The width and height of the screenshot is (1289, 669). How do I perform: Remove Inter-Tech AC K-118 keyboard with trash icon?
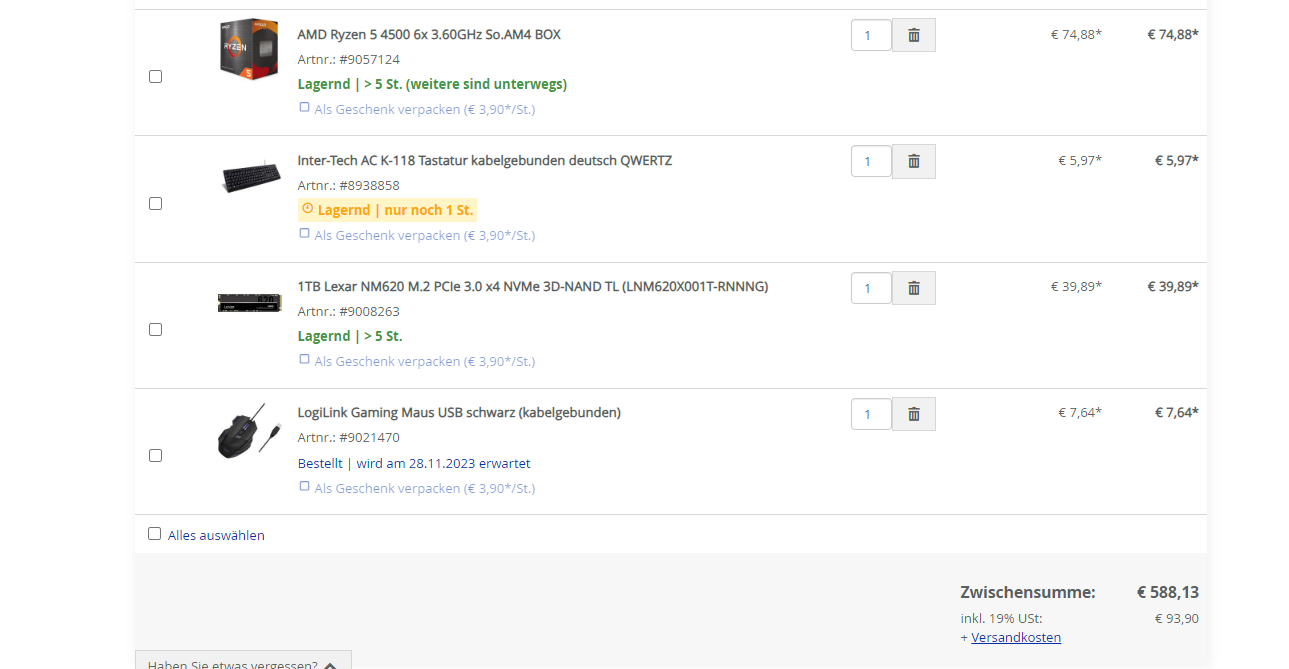point(913,161)
